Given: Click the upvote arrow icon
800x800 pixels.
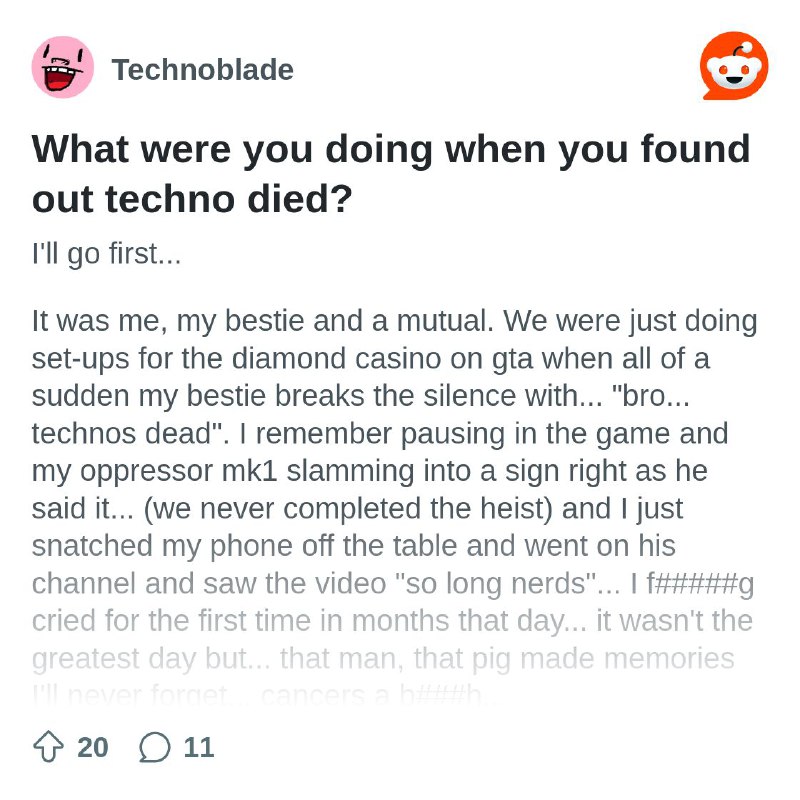Looking at the screenshot, I should click(x=48, y=747).
